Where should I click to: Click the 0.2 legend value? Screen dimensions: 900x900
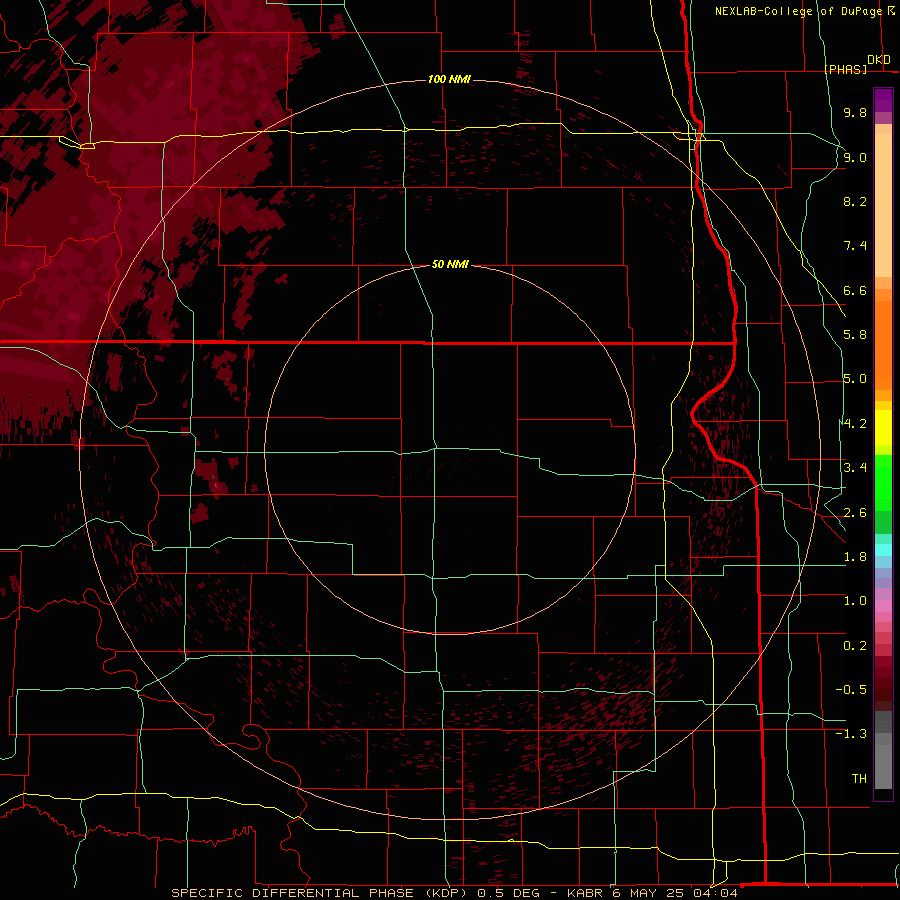point(855,646)
